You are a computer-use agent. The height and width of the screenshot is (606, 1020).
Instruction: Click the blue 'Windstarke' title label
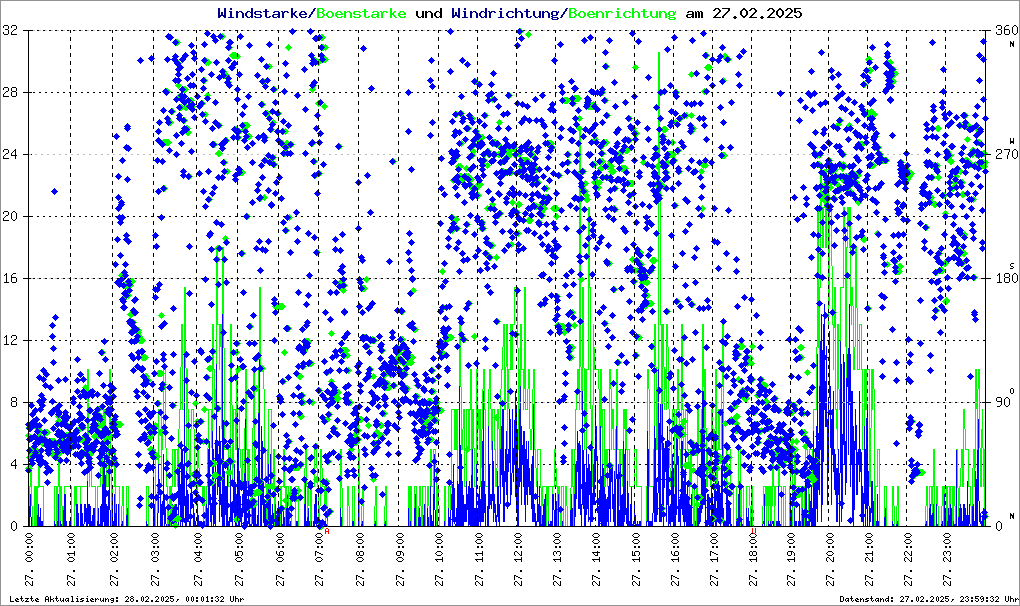tap(264, 13)
